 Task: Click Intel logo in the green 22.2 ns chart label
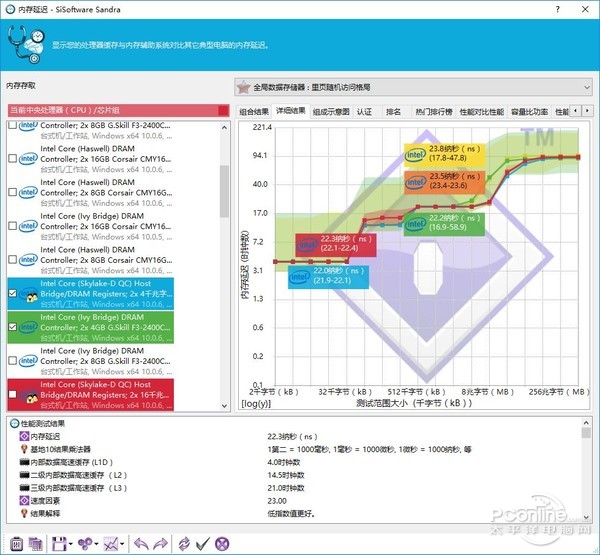pos(416,224)
